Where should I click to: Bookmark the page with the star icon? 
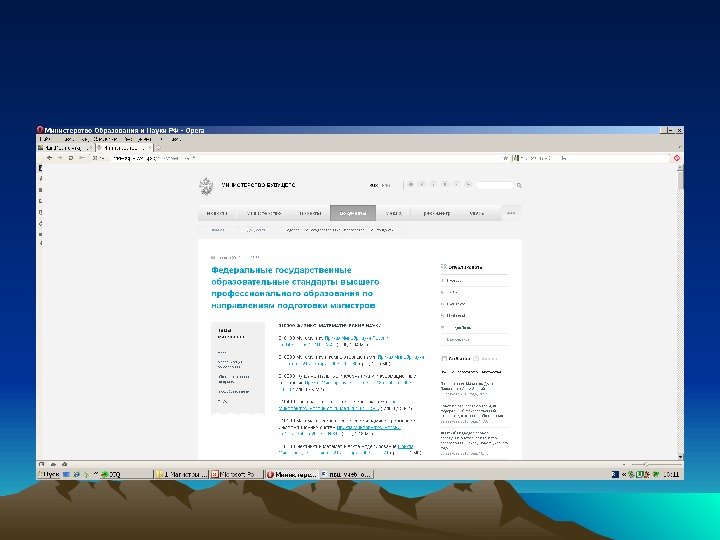506,158
